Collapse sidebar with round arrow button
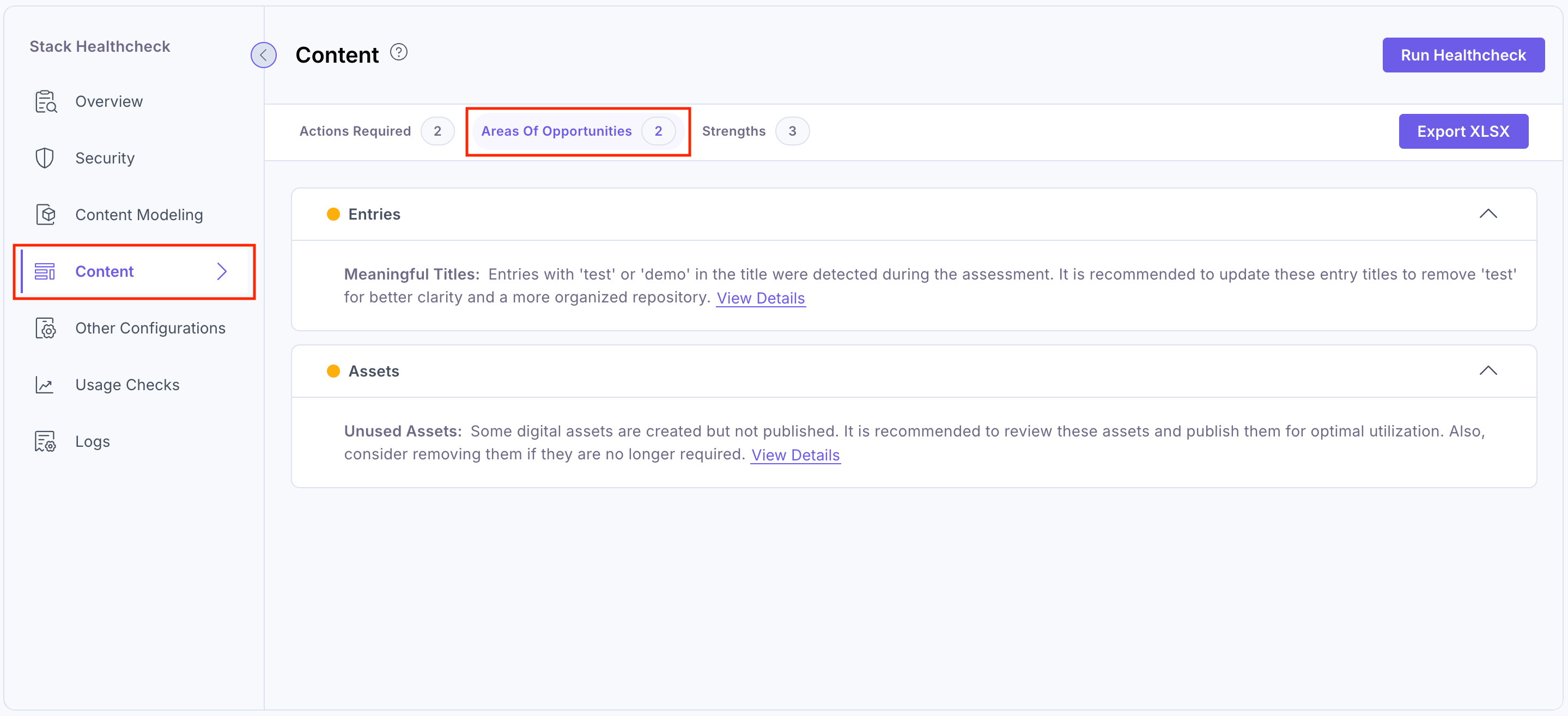The image size is (1568, 716). pos(264,56)
